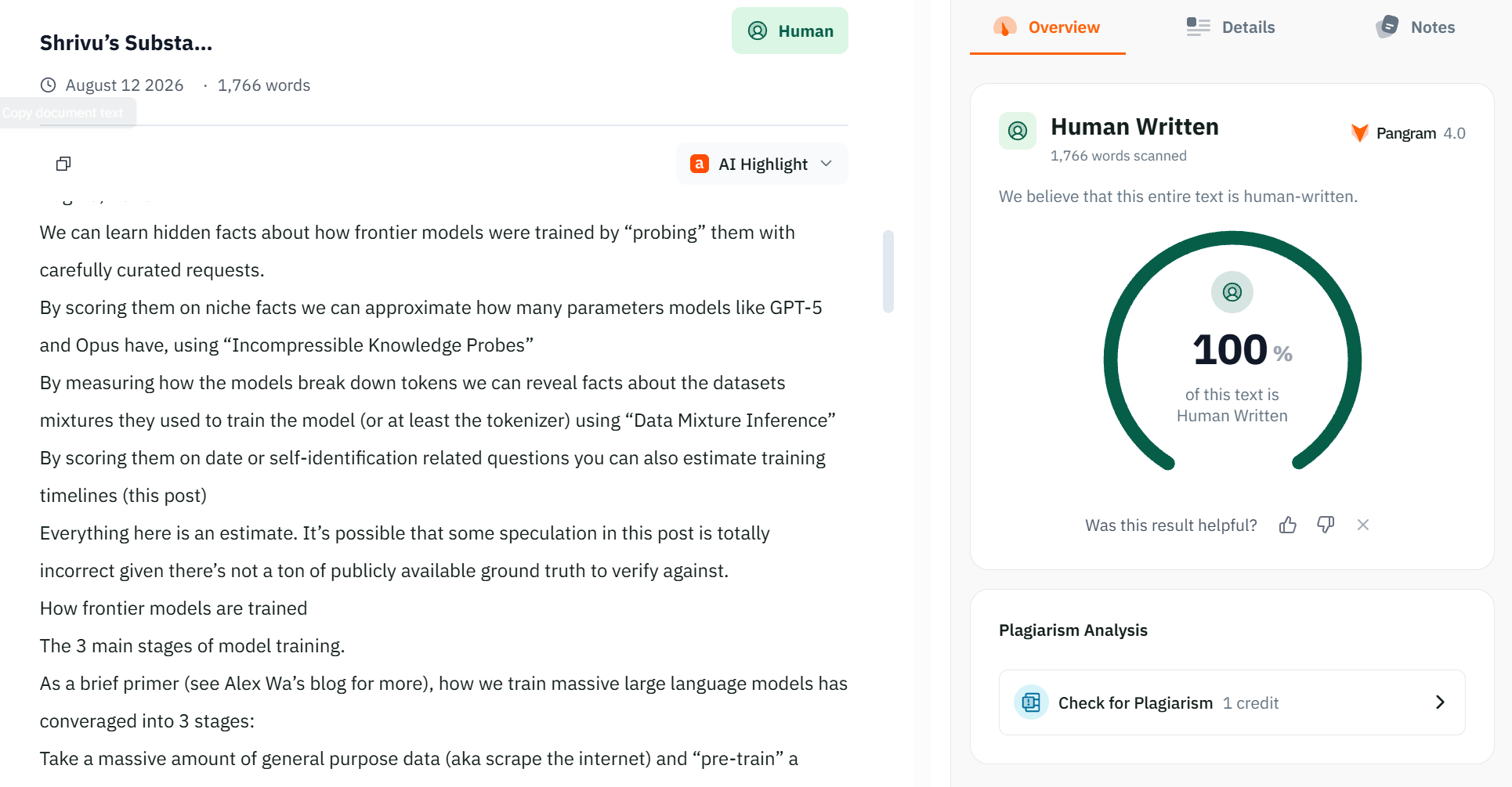Image resolution: width=1512 pixels, height=787 pixels.
Task: Give thumbs down for result helpfulness
Action: coord(1326,525)
